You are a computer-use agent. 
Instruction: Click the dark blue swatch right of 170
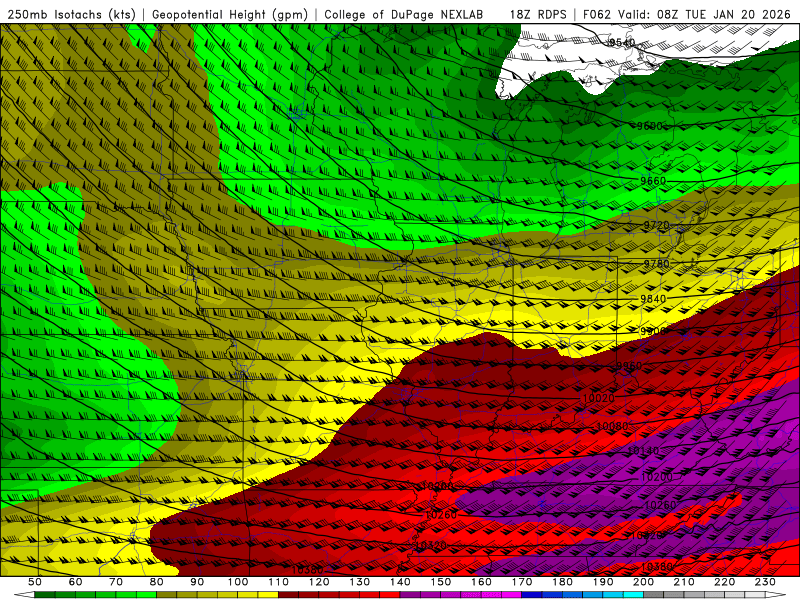point(532,595)
